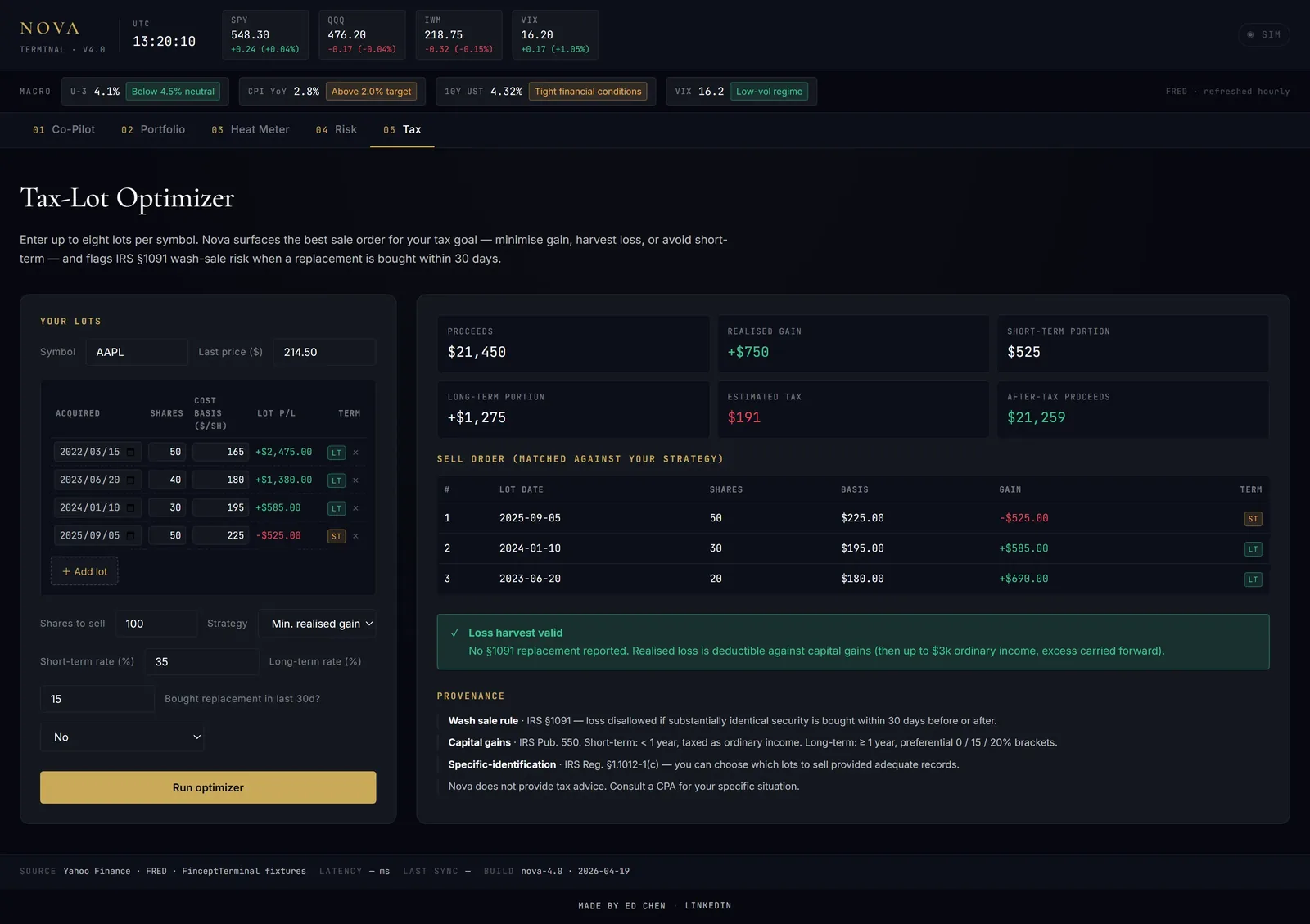Delete the 2023/06/20 lot with x icon
The height and width of the screenshot is (924, 1310).
click(355, 480)
